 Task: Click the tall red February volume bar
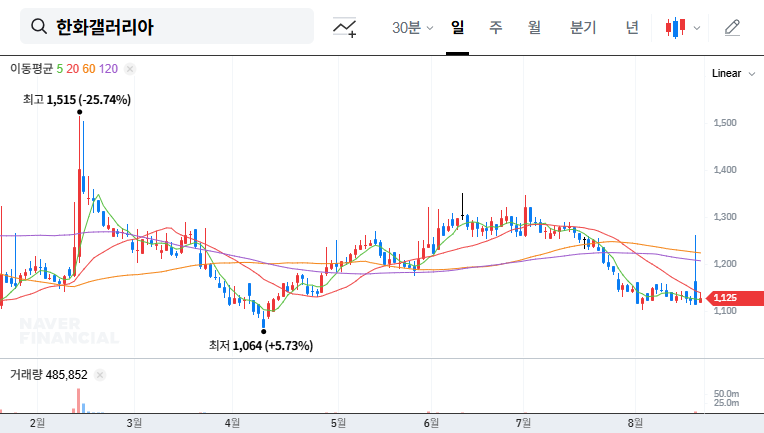point(78,400)
